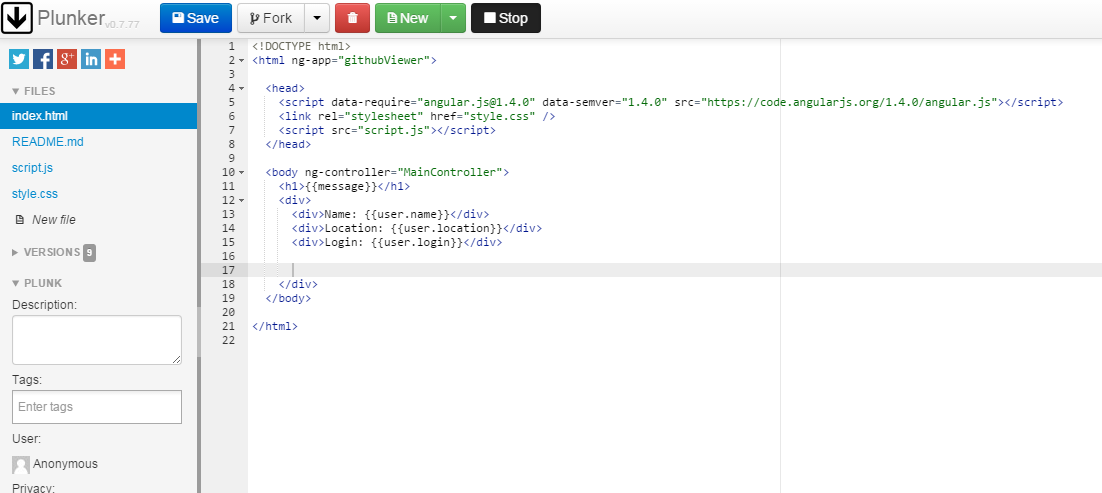The width and height of the screenshot is (1102, 493).
Task: Click the Plunker title text
Action: (71, 18)
